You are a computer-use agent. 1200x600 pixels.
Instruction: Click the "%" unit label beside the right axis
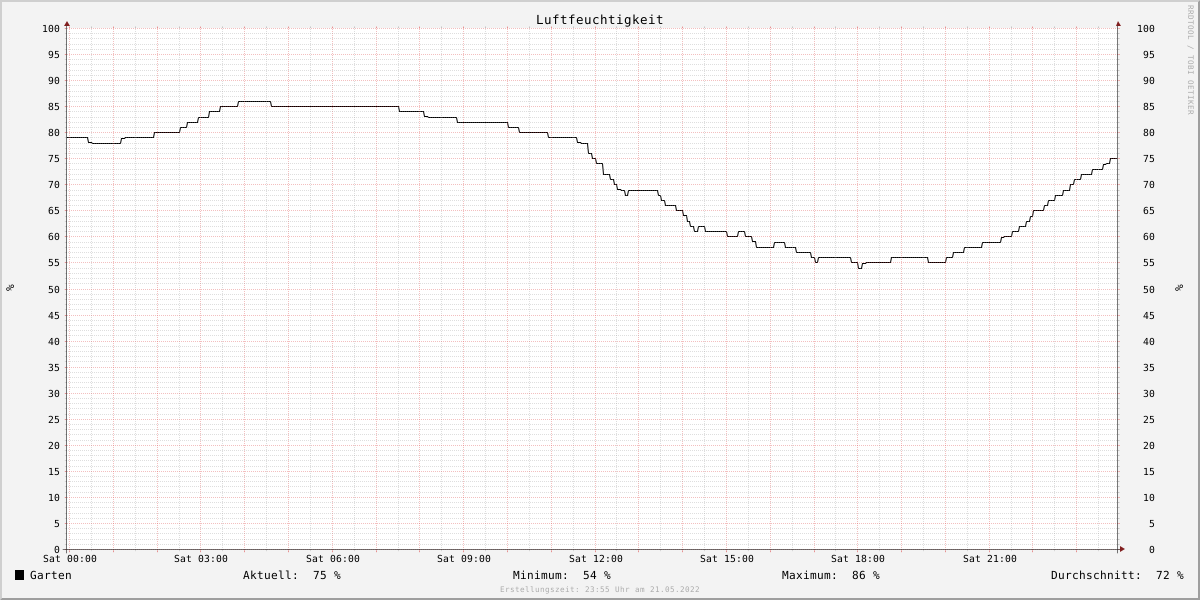(x=1179, y=288)
